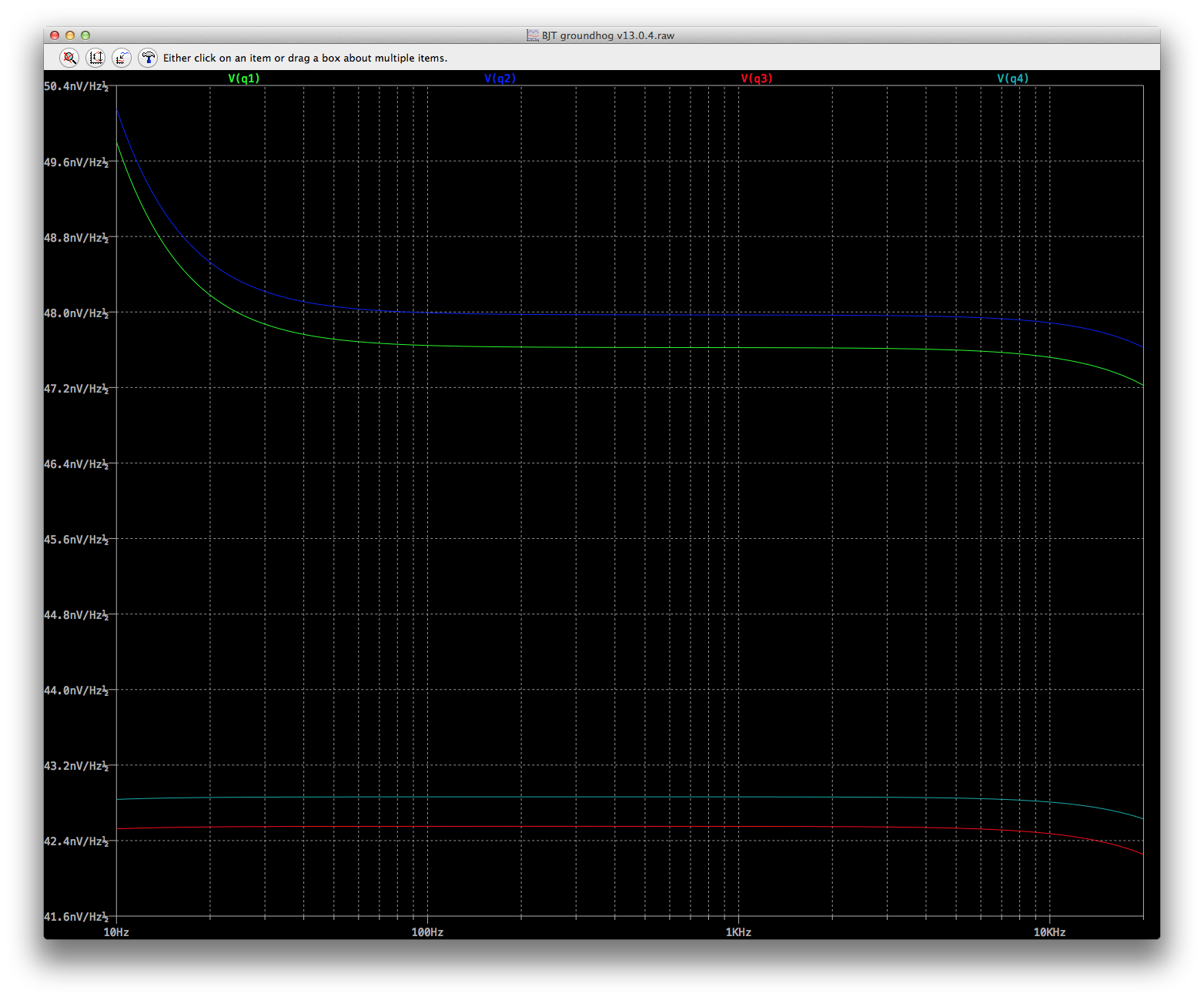1204x1000 pixels.
Task: Click the zoom-to-fit magnifier toolbar icon
Action: click(x=69, y=58)
